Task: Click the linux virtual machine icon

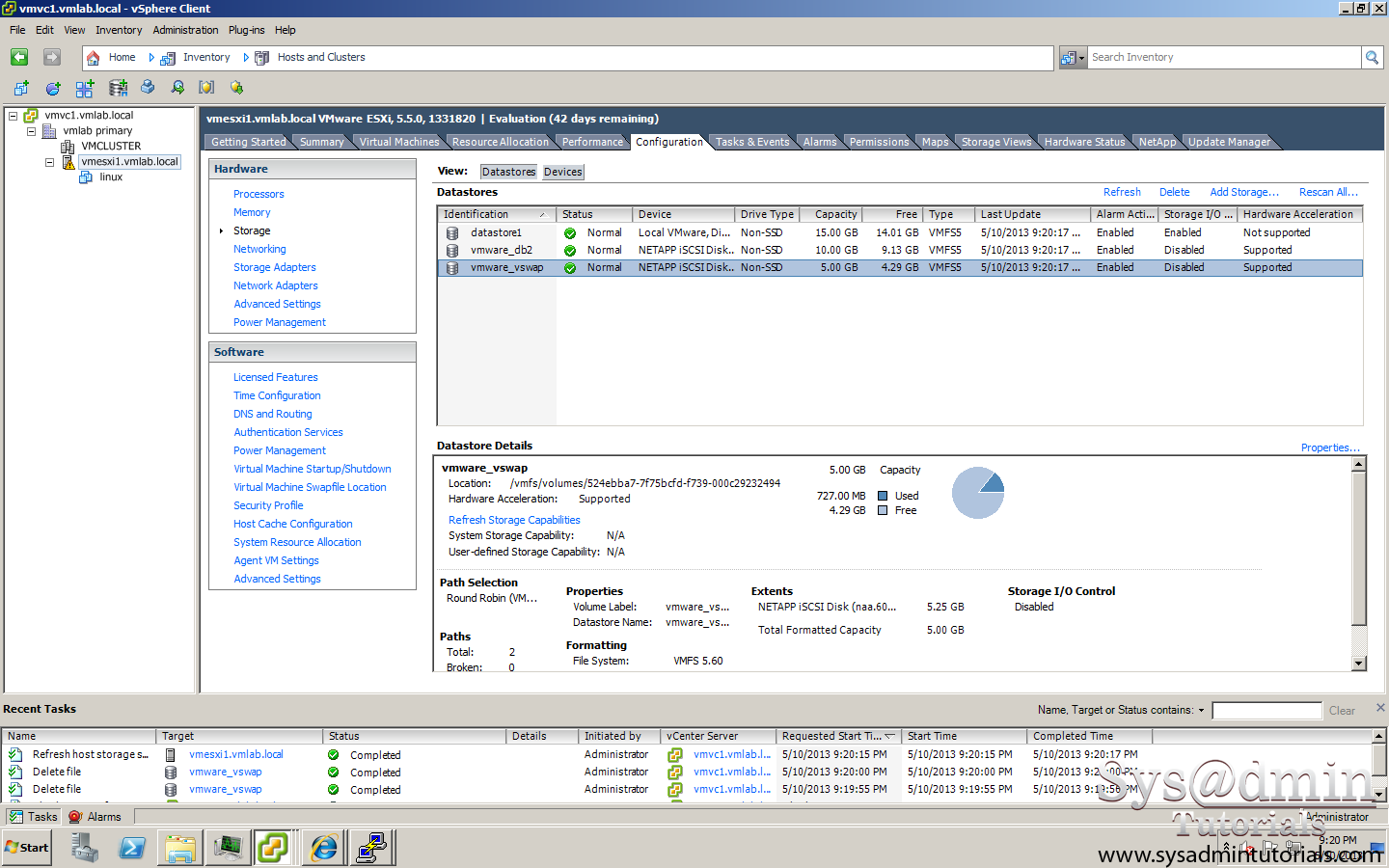Action: [x=86, y=177]
